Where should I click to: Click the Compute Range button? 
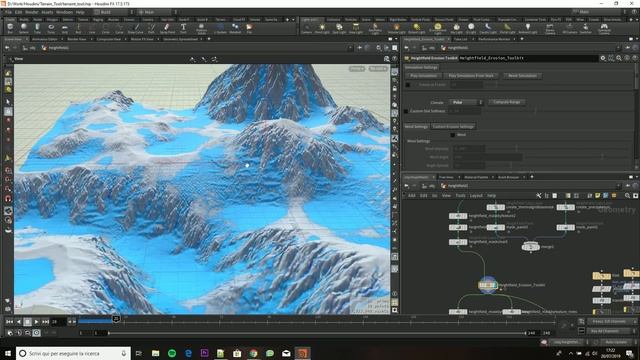(x=507, y=102)
